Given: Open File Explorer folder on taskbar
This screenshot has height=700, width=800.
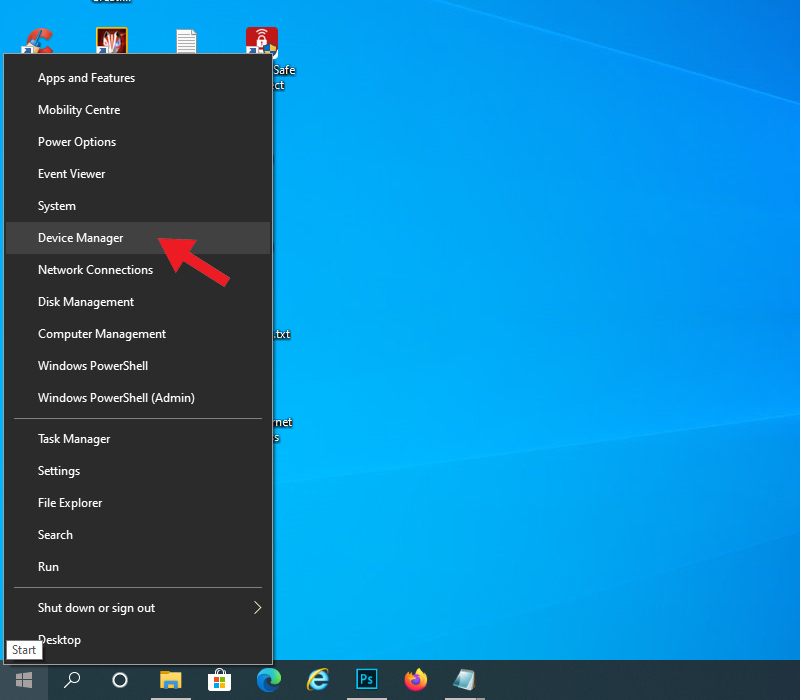Looking at the screenshot, I should pyautogui.click(x=170, y=680).
